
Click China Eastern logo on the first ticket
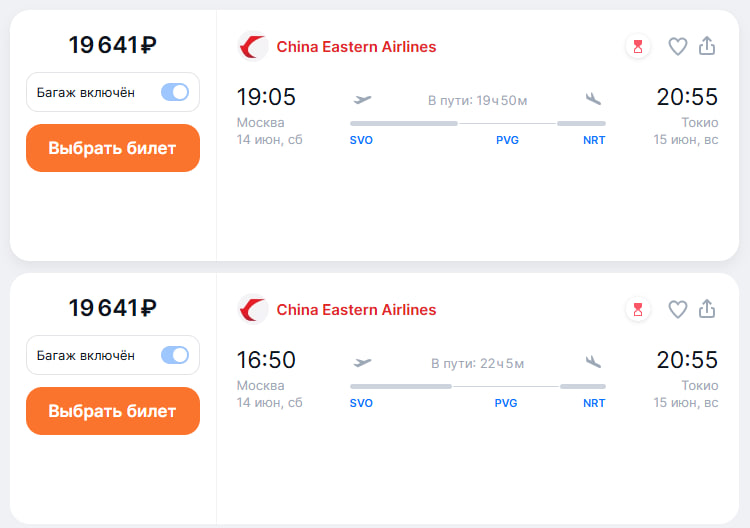pyautogui.click(x=253, y=46)
